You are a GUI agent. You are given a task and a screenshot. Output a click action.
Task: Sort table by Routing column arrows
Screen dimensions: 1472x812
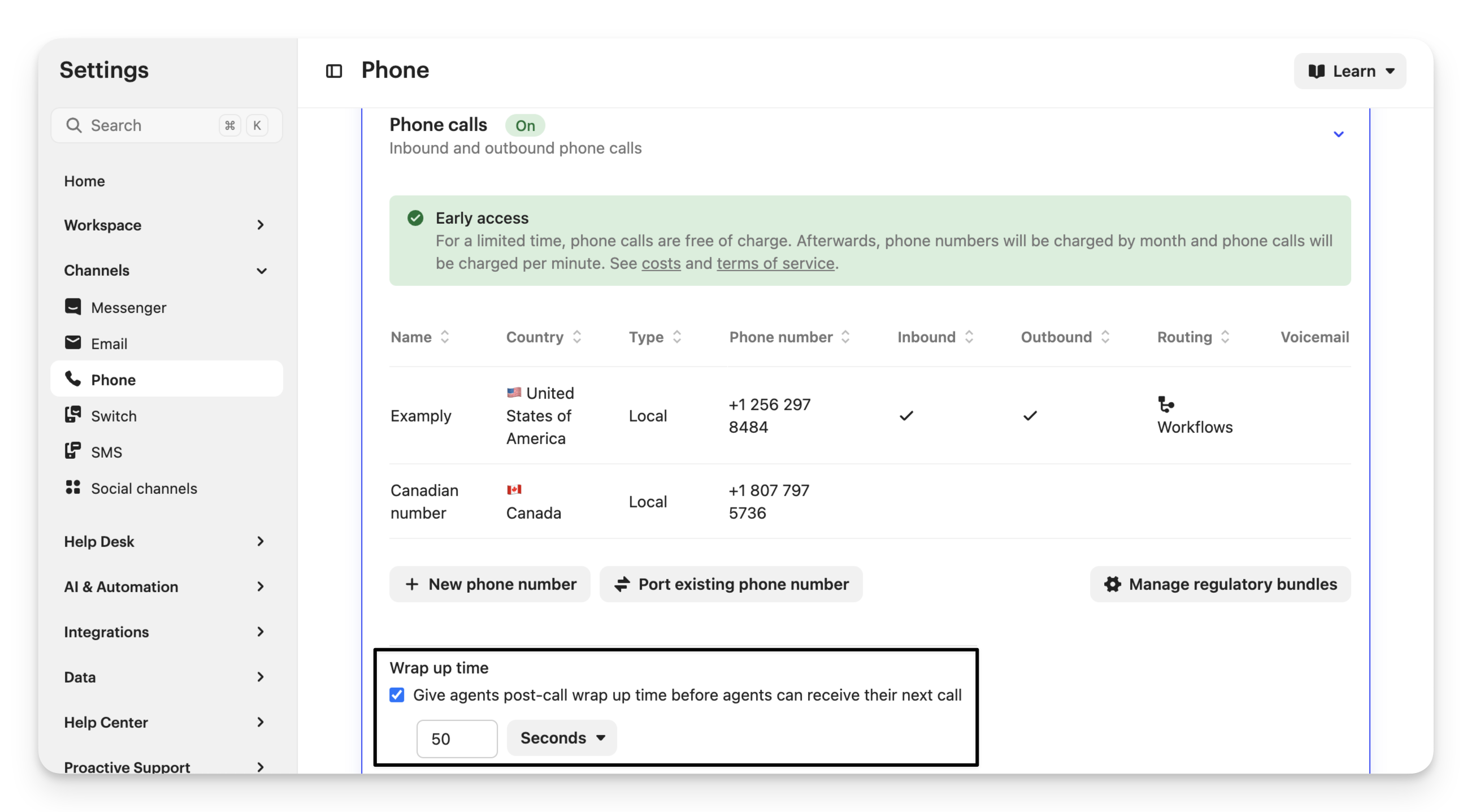[1225, 337]
